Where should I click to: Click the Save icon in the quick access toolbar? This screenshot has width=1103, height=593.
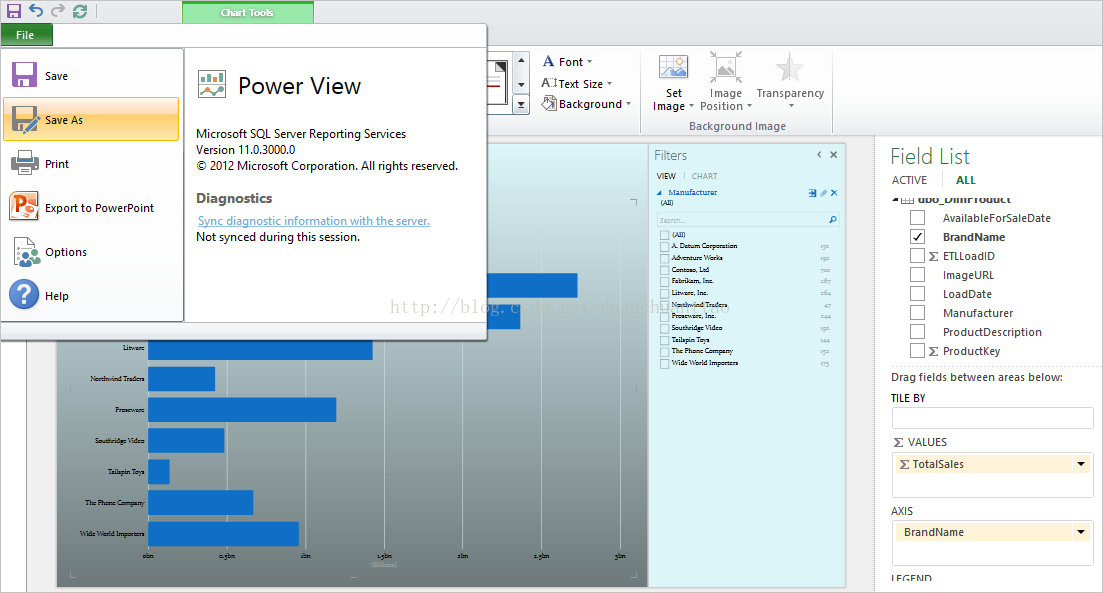tap(13, 11)
